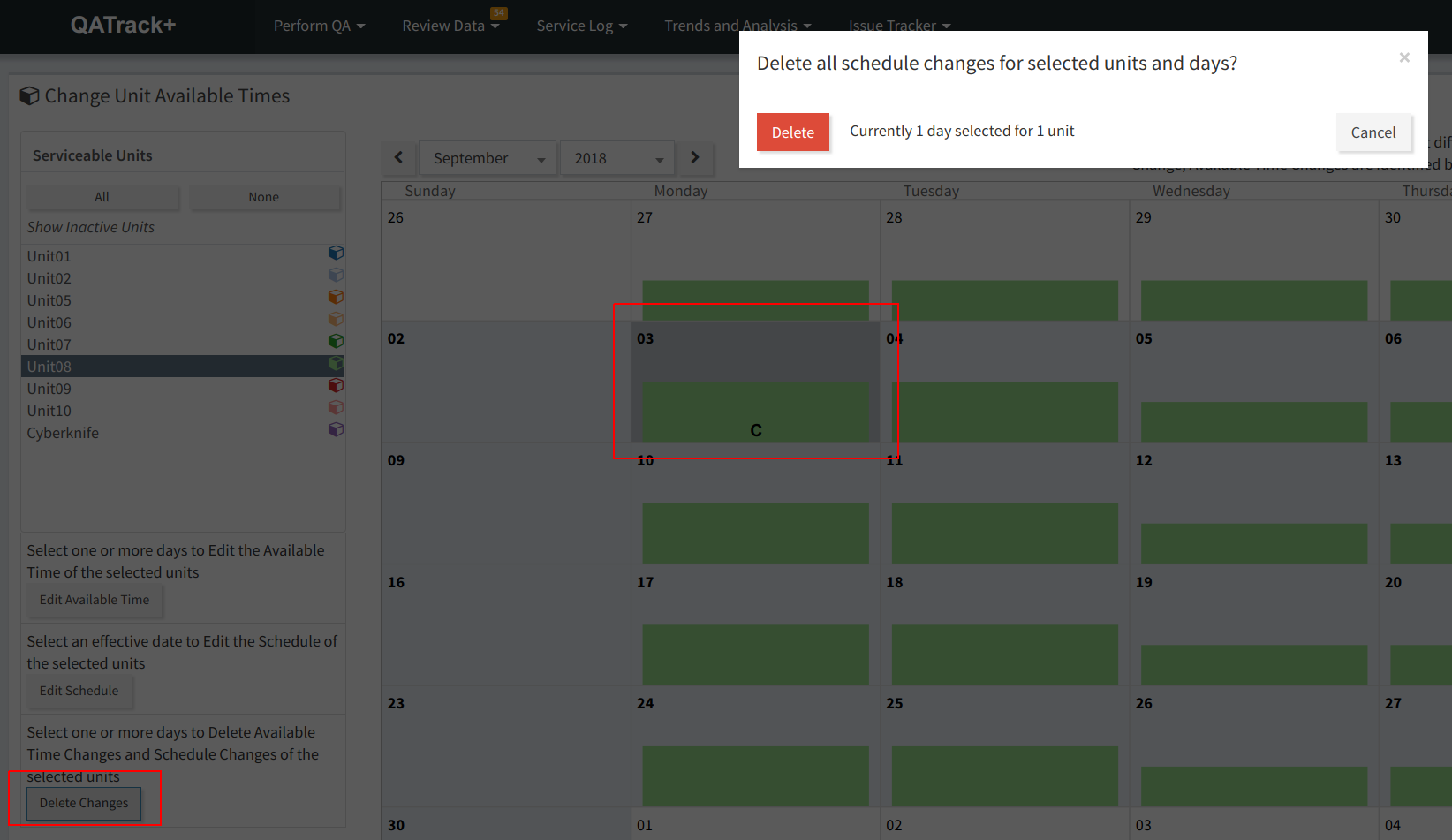Select None of the serviceable units
Screen dimensions: 1452x840
pos(263,197)
